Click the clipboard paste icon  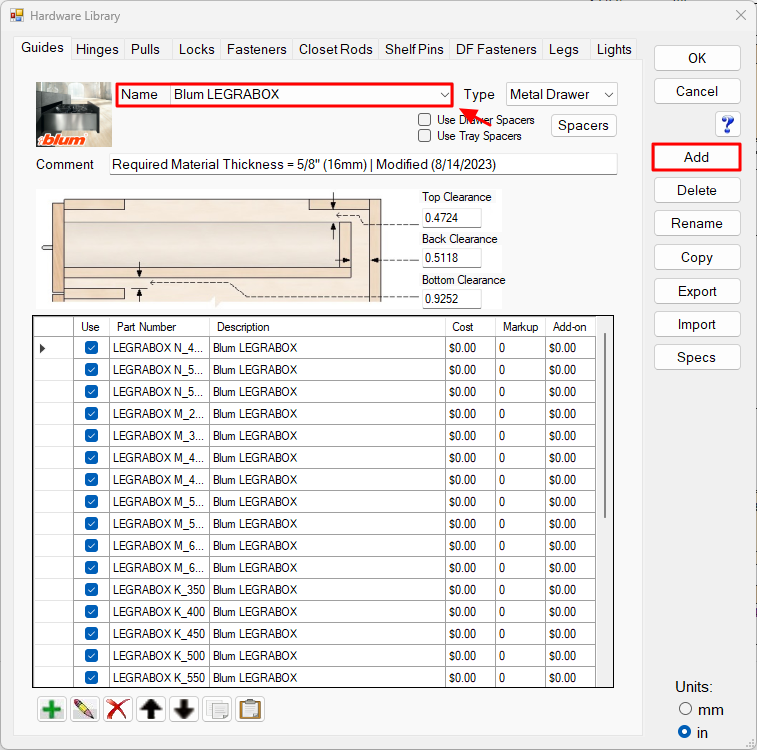point(250,709)
